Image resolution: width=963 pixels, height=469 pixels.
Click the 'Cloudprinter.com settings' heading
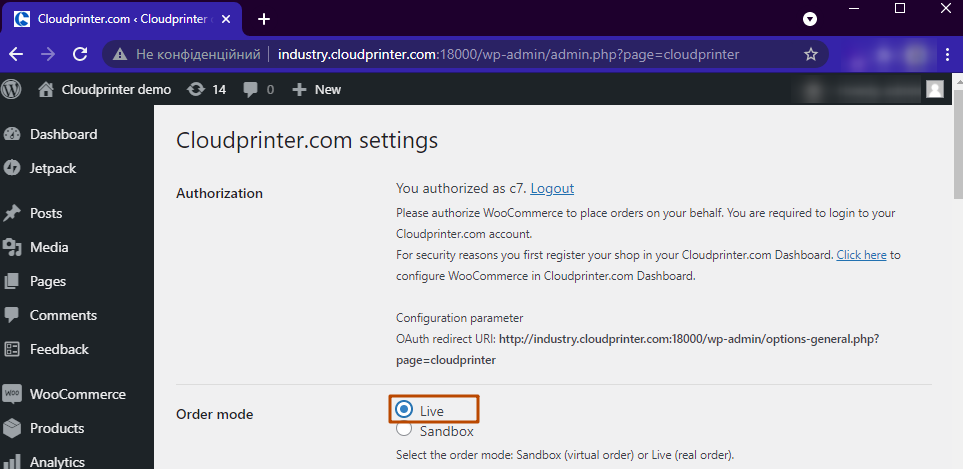click(307, 141)
